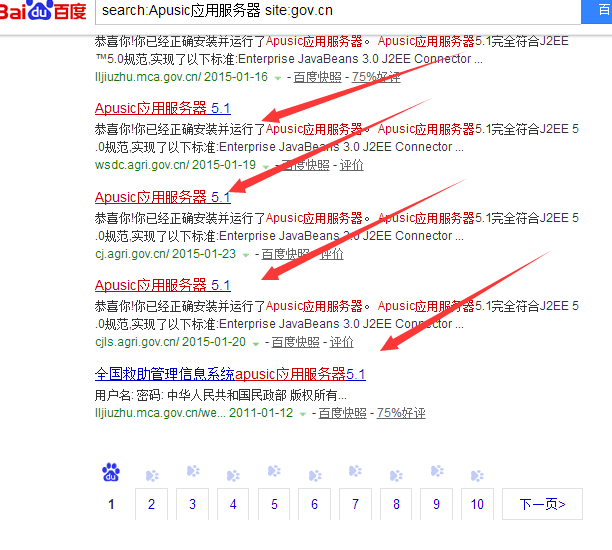Go to results page 6
The height and width of the screenshot is (550, 612).
pyautogui.click(x=315, y=504)
